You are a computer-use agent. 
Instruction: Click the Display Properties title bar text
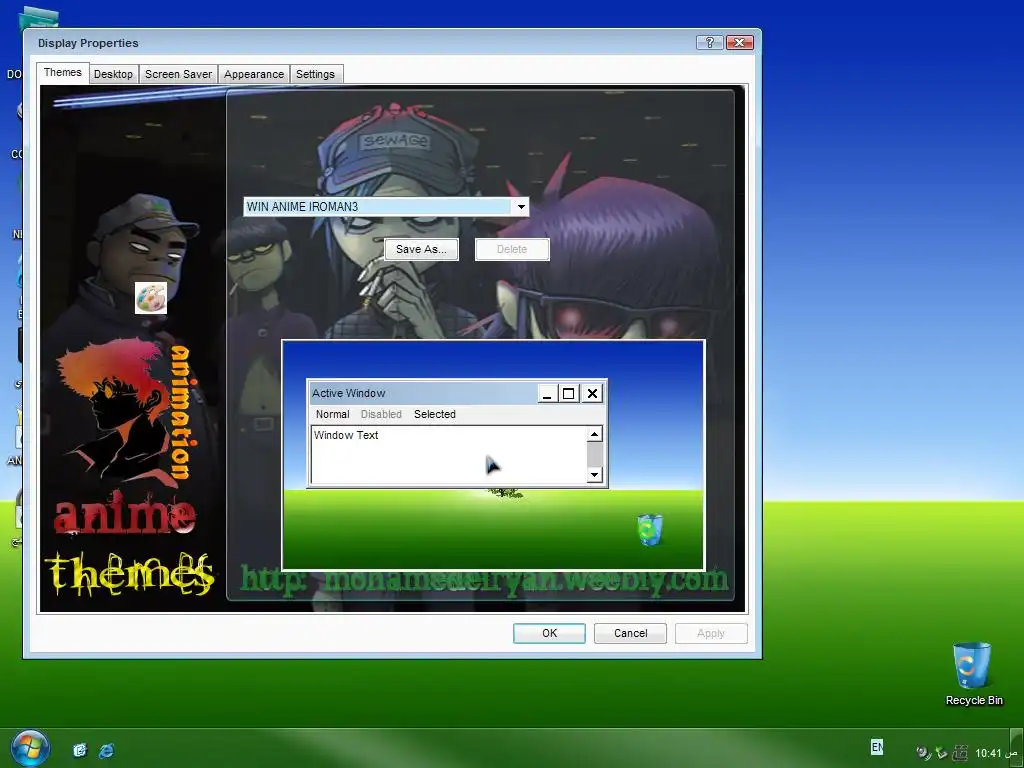point(88,43)
